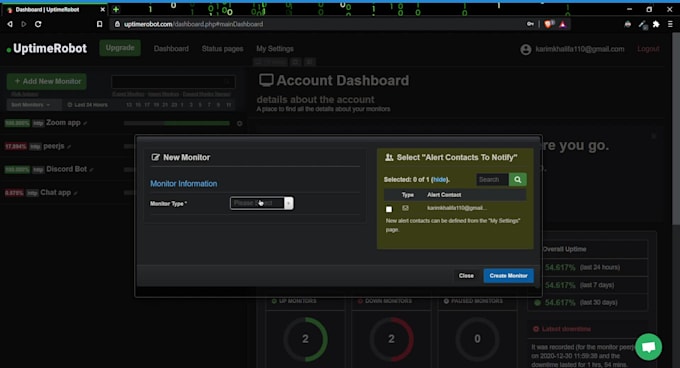The width and height of the screenshot is (680, 368).
Task: Open the browser hamburger menu
Action: [x=670, y=24]
